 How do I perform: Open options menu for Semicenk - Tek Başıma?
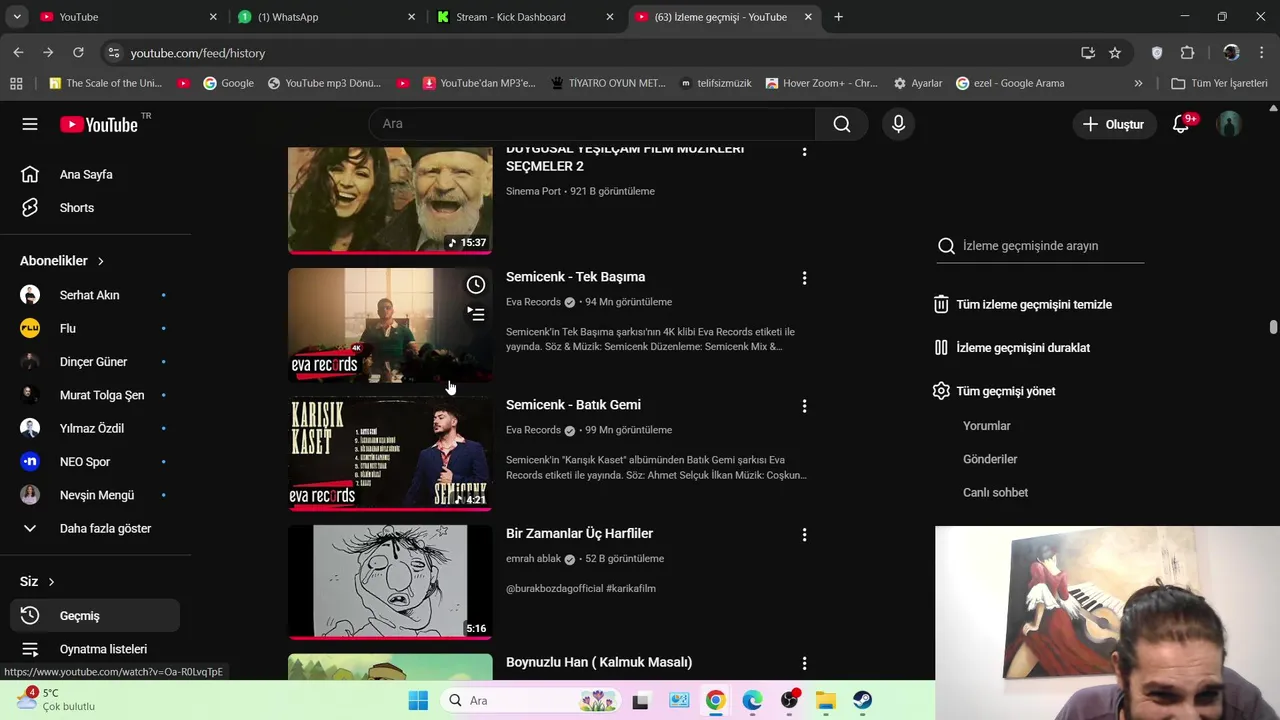click(804, 278)
